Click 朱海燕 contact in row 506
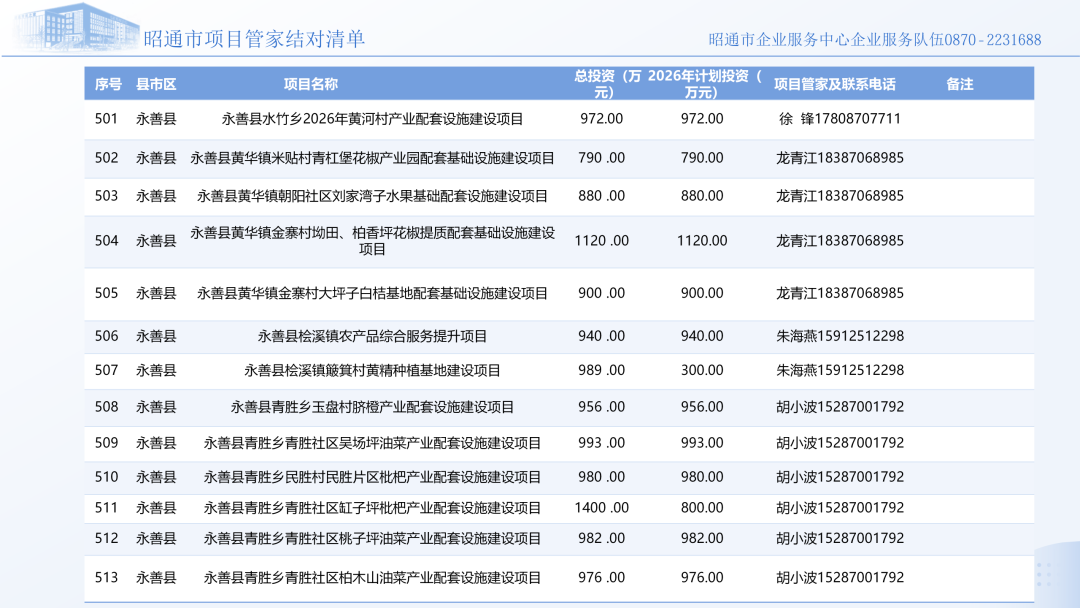This screenshot has width=1080, height=608. coord(840,336)
